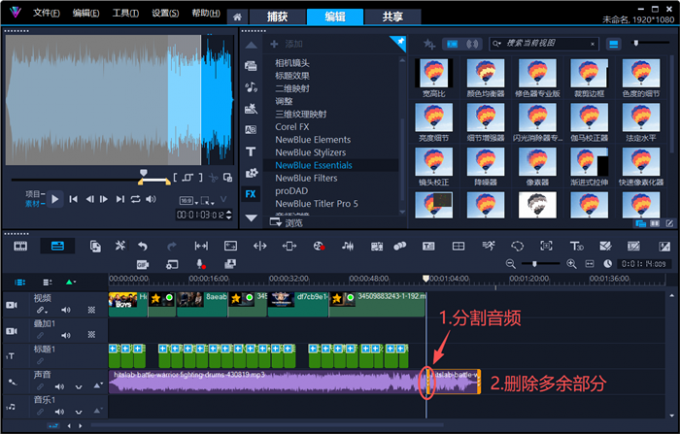Expand the 声音 track chevron

click(x=78, y=387)
